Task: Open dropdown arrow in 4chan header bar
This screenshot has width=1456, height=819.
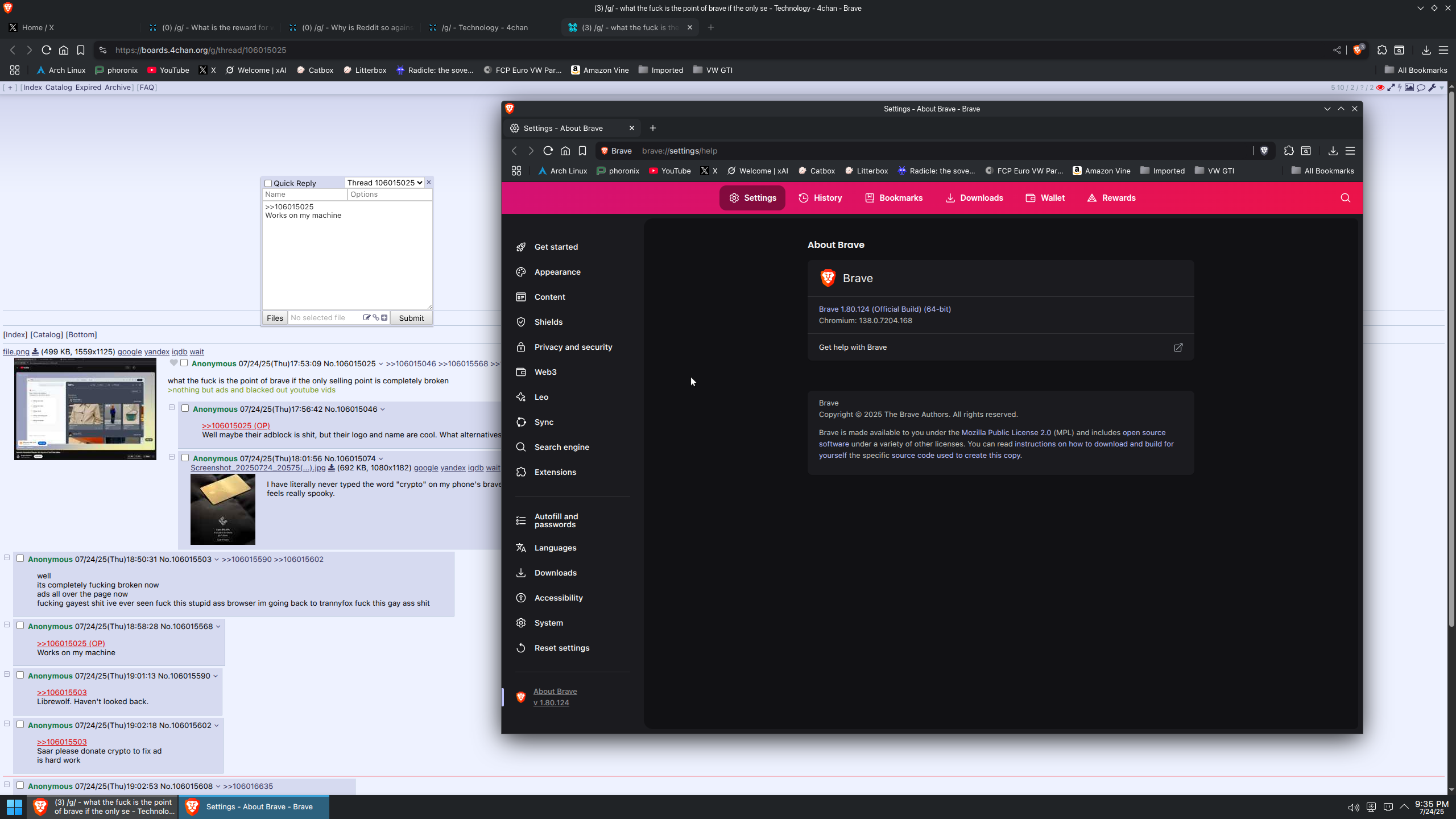Action: pos(1442,88)
